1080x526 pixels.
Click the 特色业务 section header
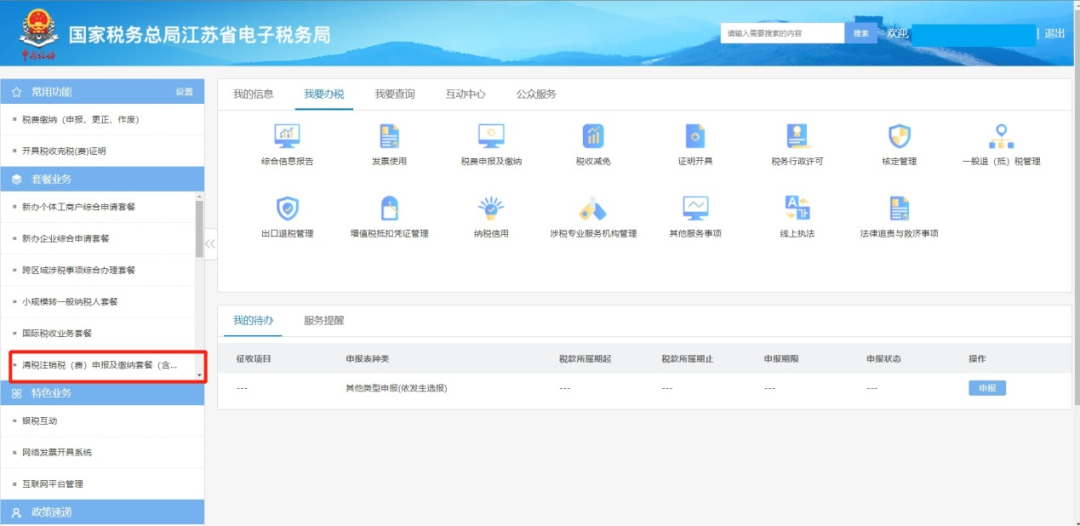coord(102,393)
